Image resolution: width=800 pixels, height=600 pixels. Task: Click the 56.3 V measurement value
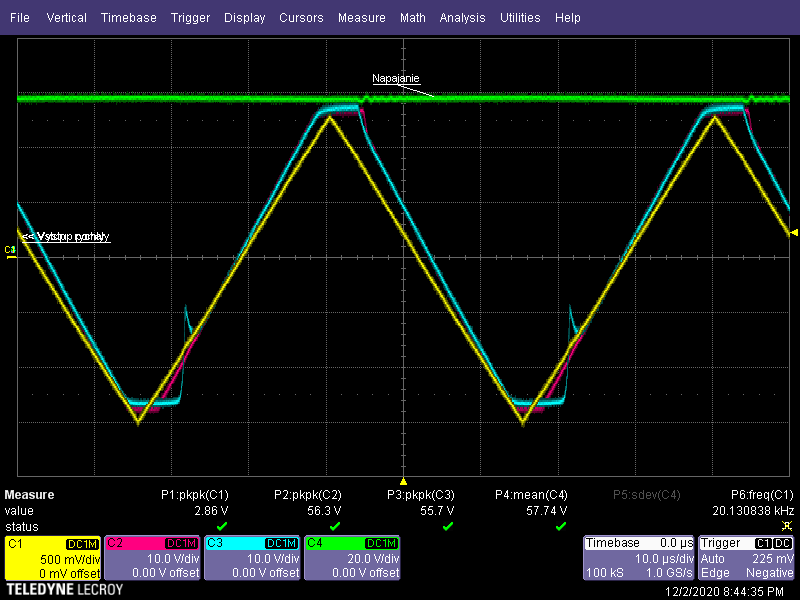click(x=324, y=511)
